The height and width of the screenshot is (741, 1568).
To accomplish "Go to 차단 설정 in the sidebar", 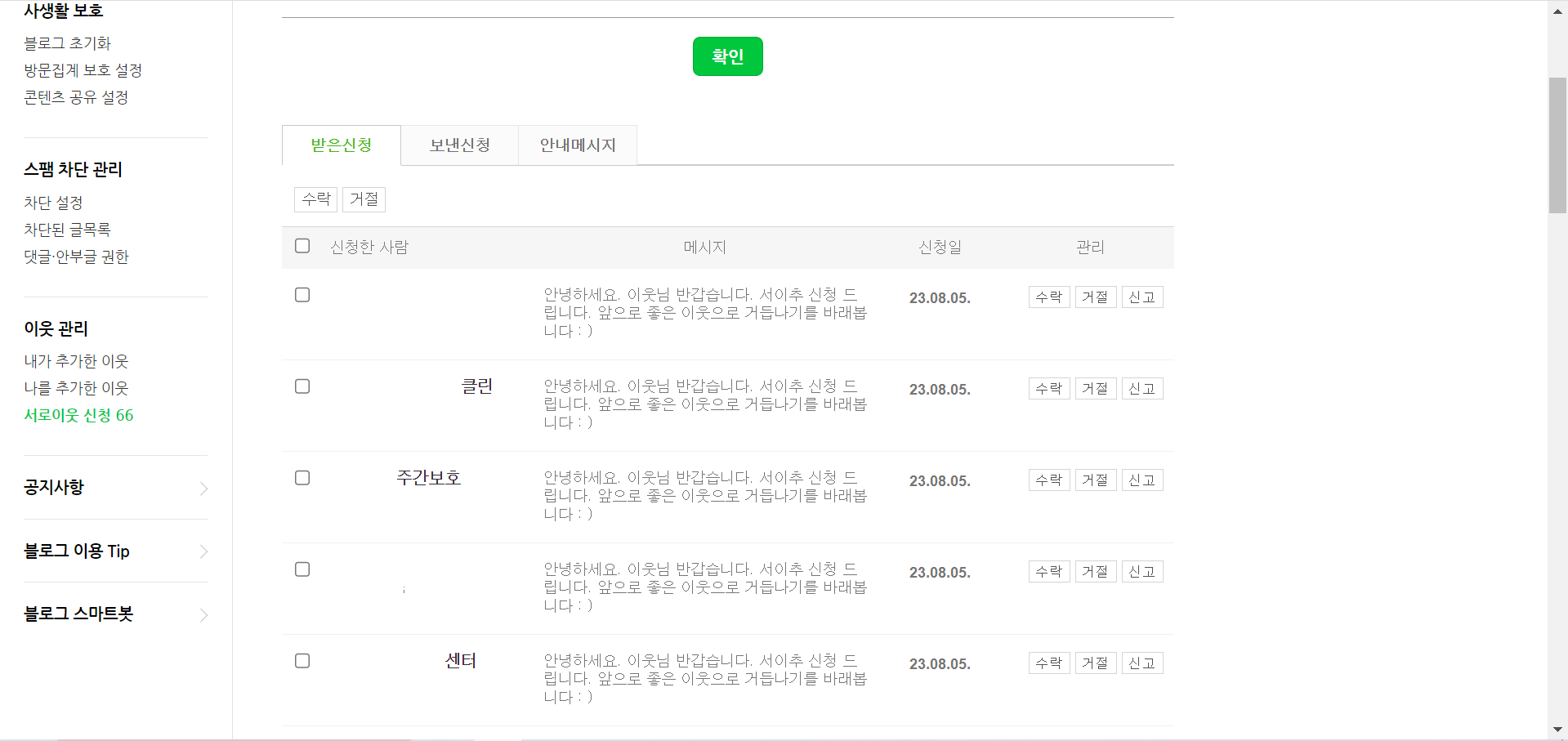I will 53,203.
